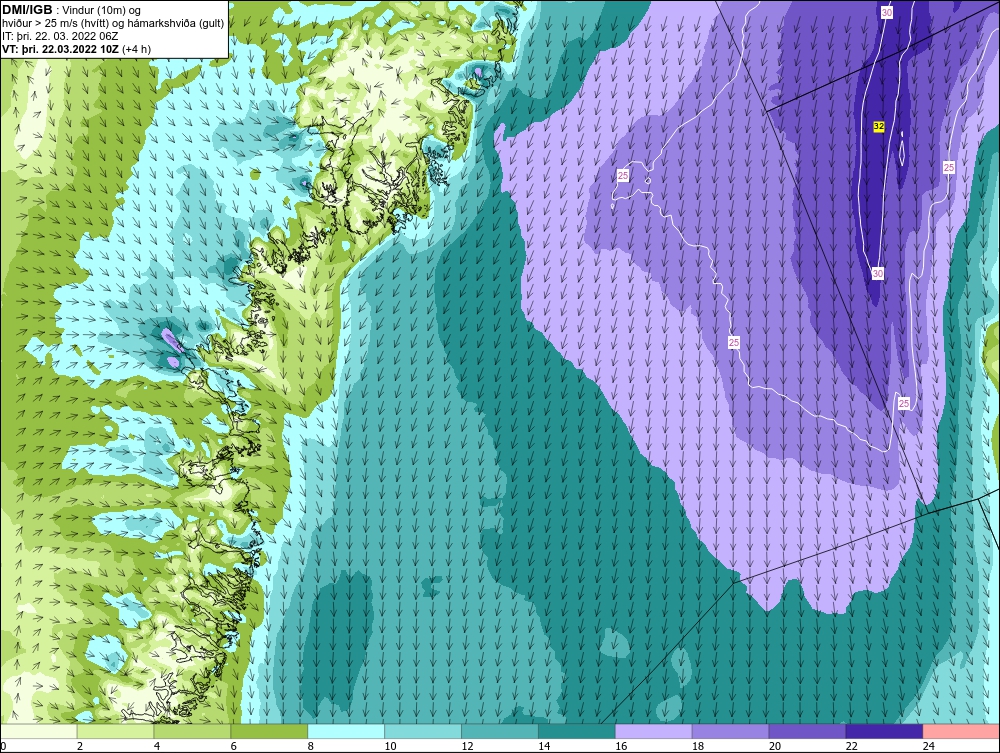Image resolution: width=1000 pixels, height=753 pixels.
Task: Click the 6–8 m/s olive green legend swatch
Action: tap(269, 731)
